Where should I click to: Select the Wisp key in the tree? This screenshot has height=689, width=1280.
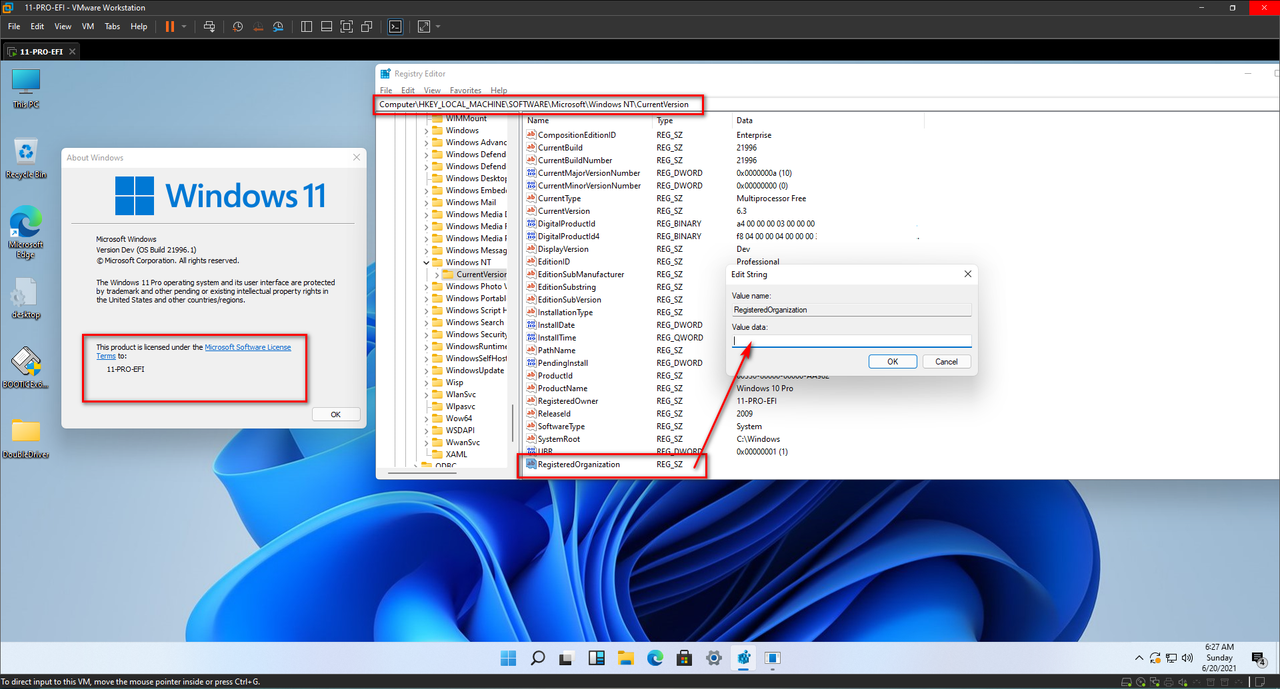(454, 382)
